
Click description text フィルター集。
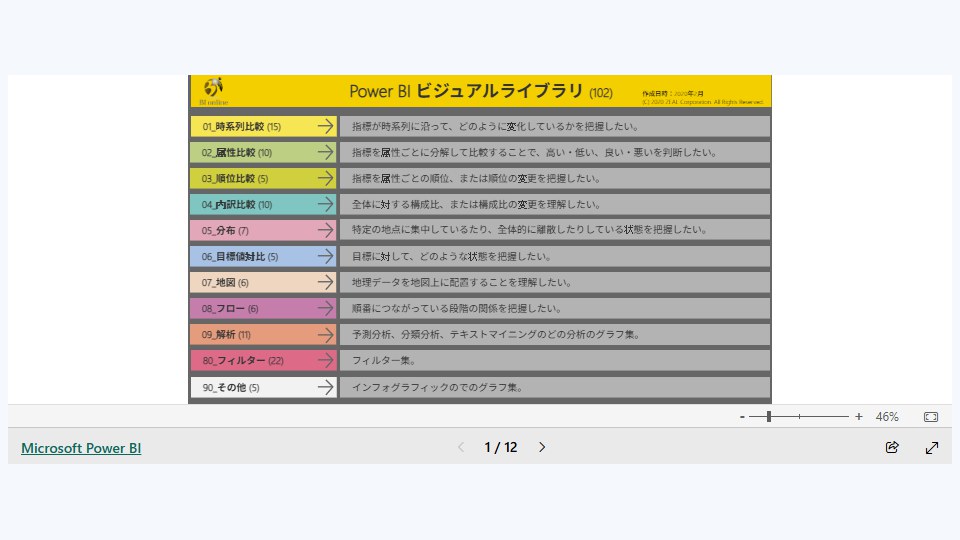click(x=384, y=361)
